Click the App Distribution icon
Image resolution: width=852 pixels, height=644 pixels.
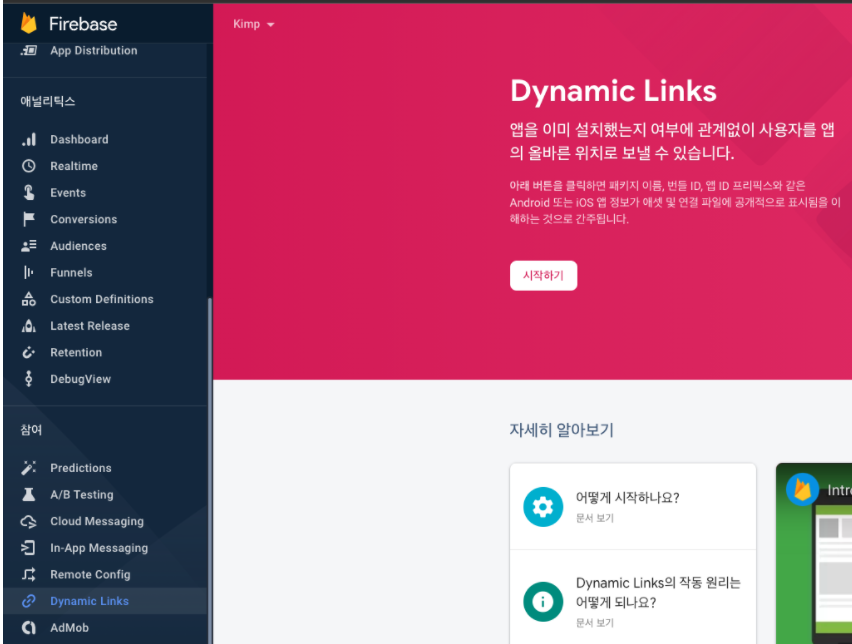tap(29, 51)
